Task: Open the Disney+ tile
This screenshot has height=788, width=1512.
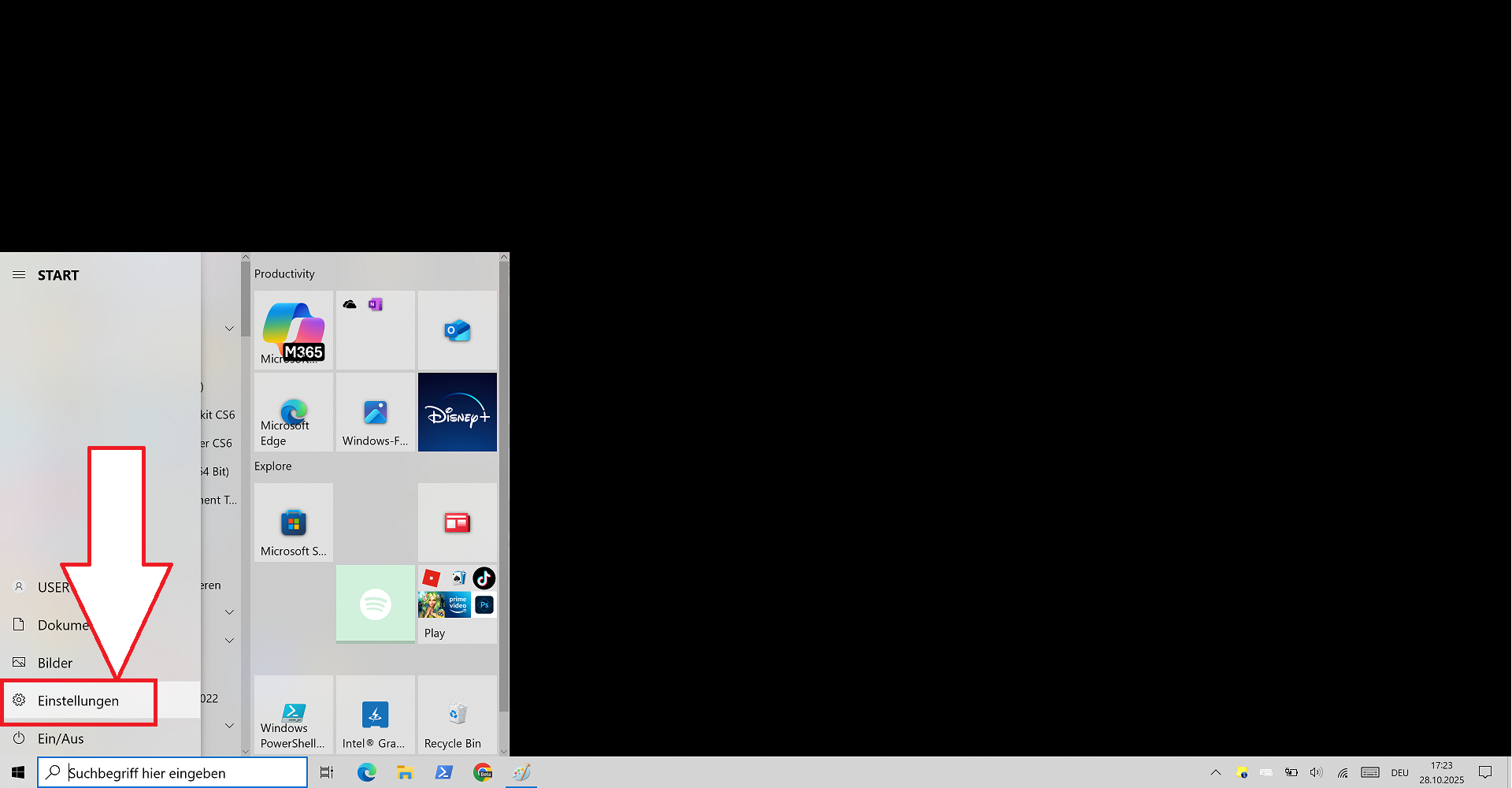Action: coord(457,412)
